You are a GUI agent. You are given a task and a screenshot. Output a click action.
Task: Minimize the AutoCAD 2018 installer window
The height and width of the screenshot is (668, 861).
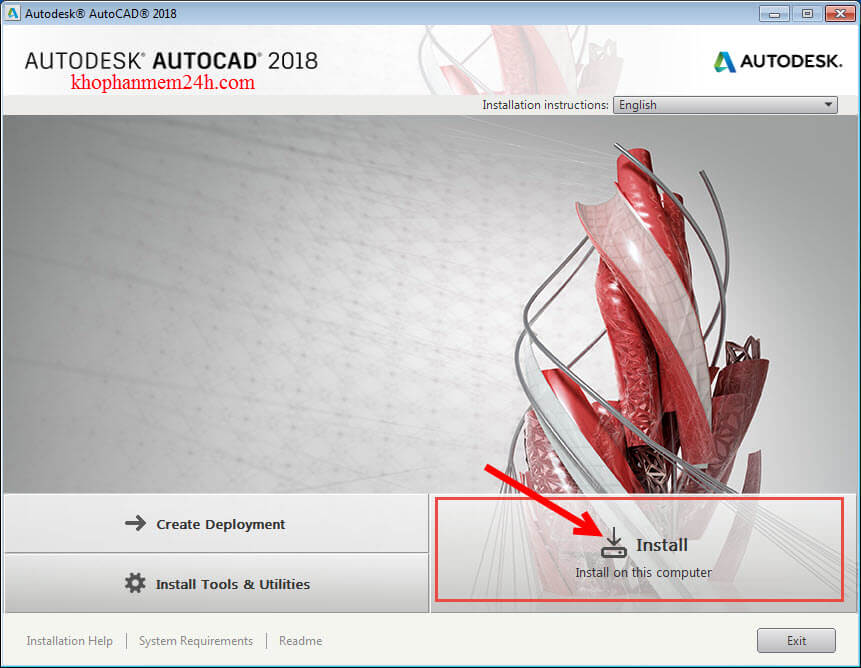(x=774, y=13)
